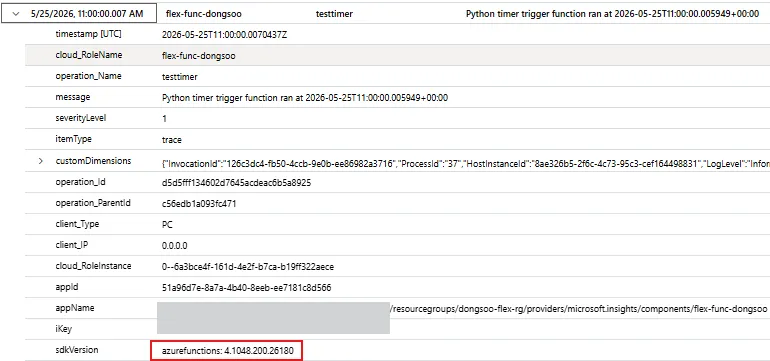
Task: Select value azurefunctions: 4.1048.200.26180
Action: pos(227,351)
